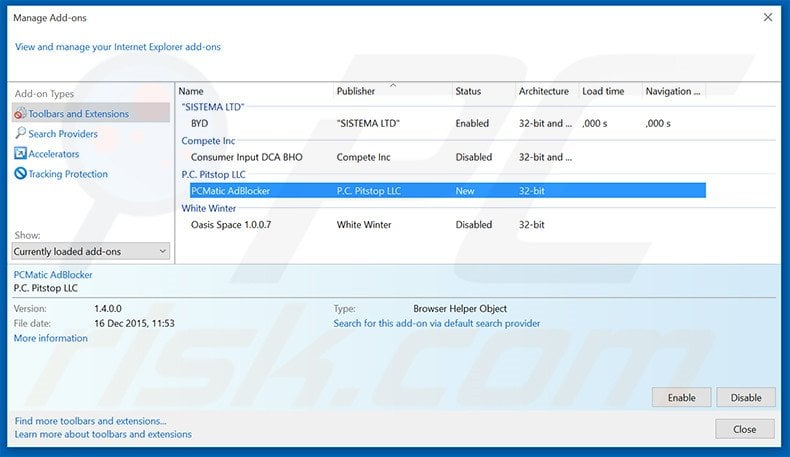This screenshot has width=790, height=457.
Task: Click the White Winter group header
Action: (209, 208)
